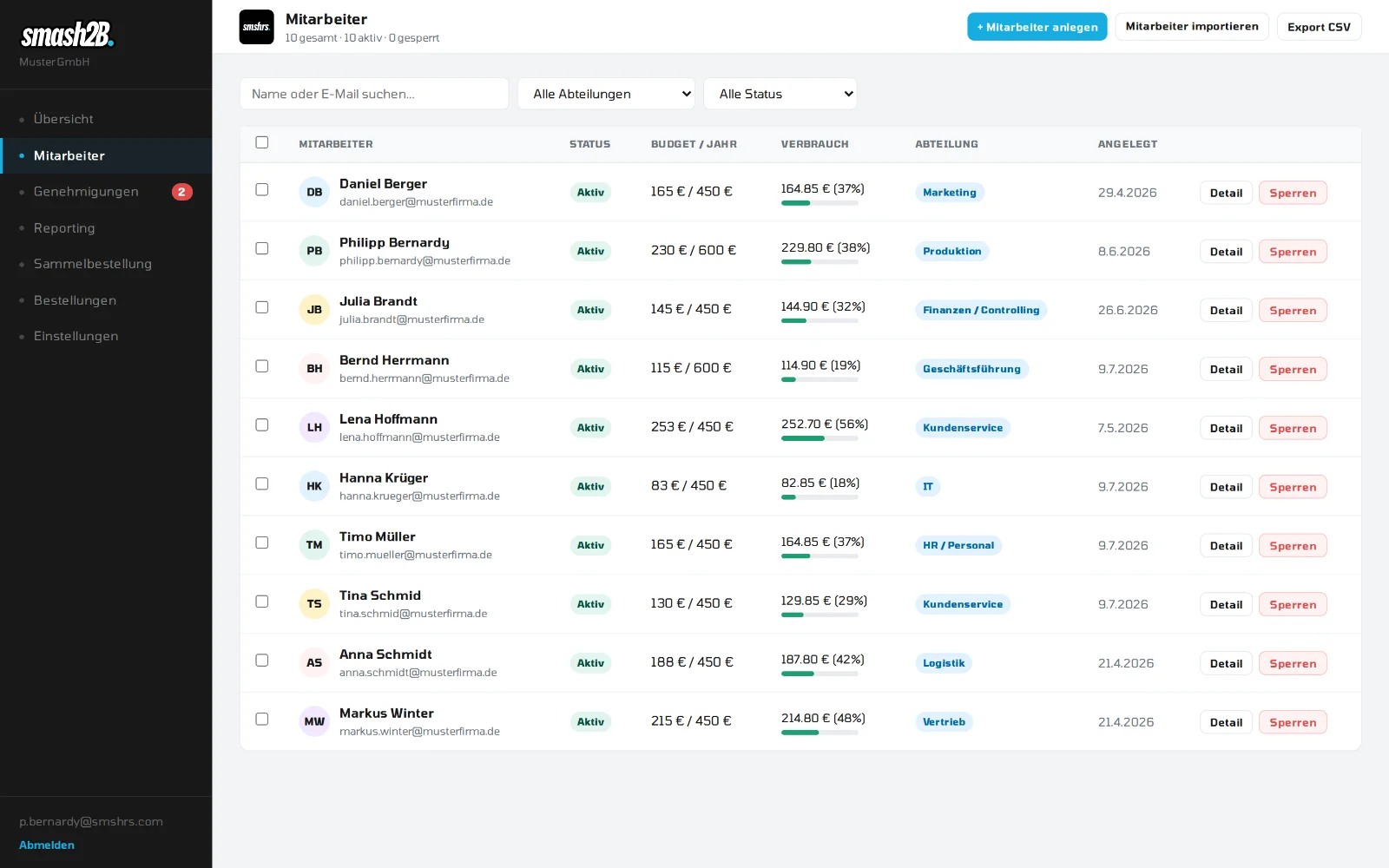Click Lena Hoffmann's LH avatar

tap(314, 428)
